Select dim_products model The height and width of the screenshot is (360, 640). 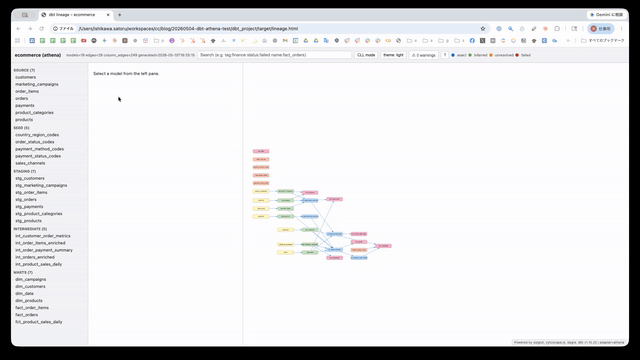tap(29, 301)
